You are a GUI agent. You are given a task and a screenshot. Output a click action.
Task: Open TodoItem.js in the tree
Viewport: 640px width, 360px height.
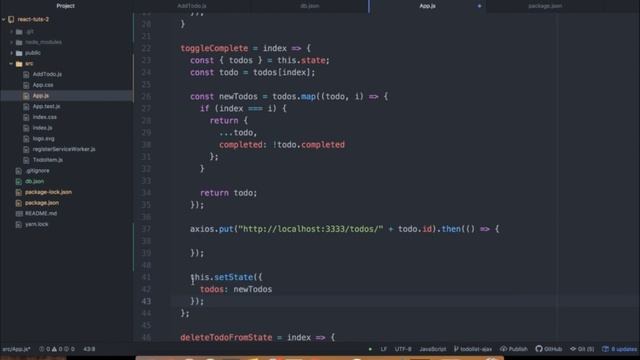[48, 160]
